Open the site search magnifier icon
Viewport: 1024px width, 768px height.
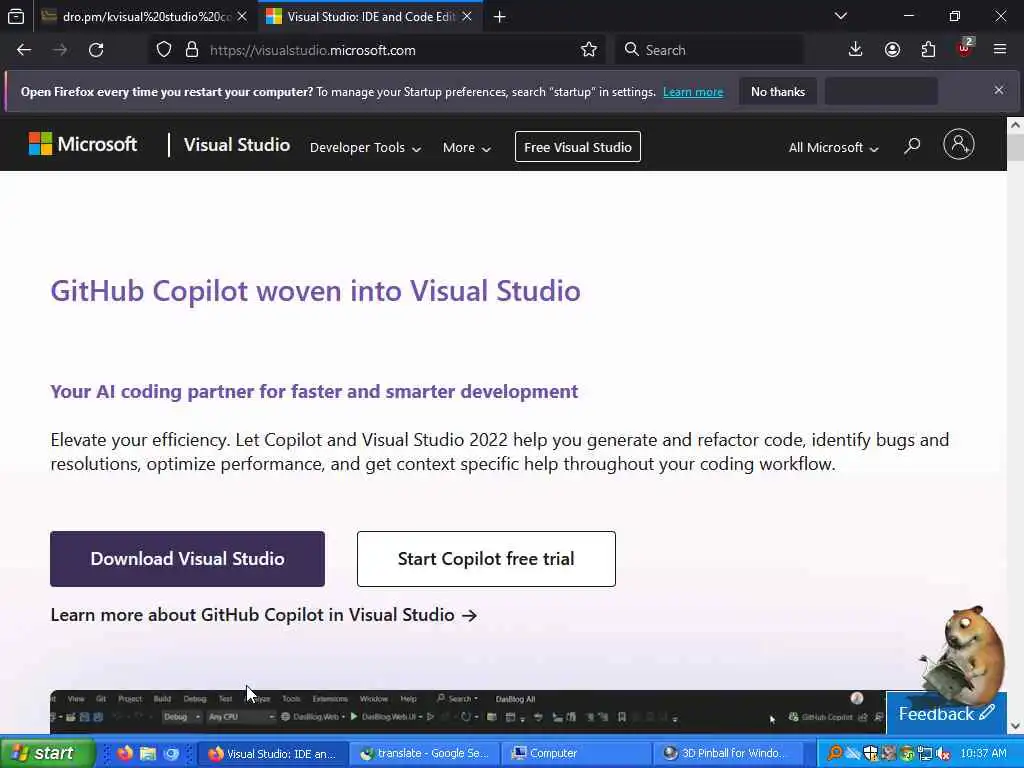pos(912,145)
